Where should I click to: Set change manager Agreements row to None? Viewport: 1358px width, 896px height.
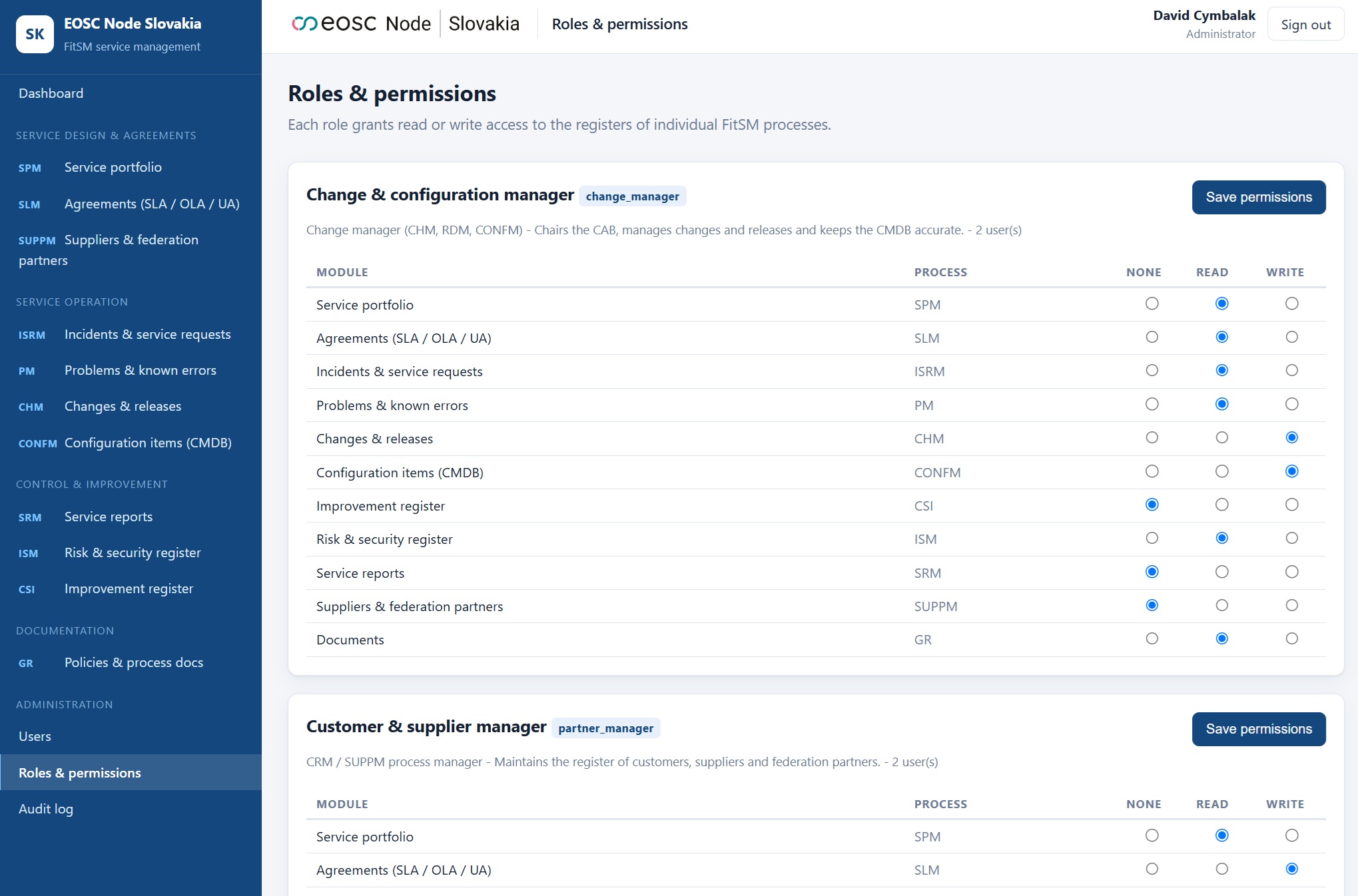click(1152, 337)
